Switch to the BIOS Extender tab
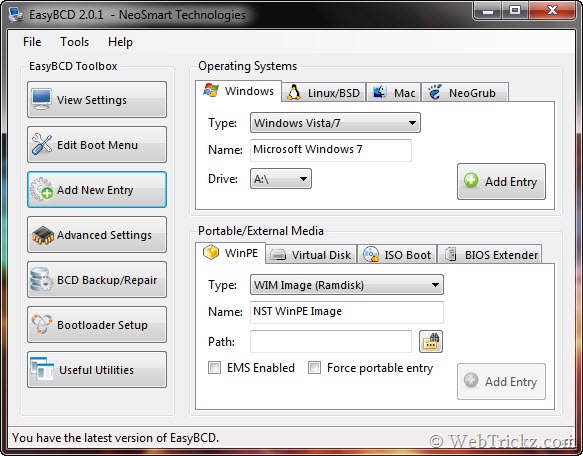Viewport: 583px width, 456px height. point(490,255)
